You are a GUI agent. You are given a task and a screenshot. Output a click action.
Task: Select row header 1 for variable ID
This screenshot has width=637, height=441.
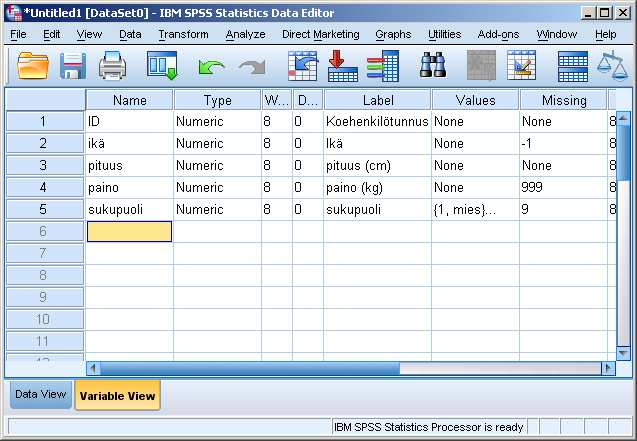pyautogui.click(x=44, y=121)
